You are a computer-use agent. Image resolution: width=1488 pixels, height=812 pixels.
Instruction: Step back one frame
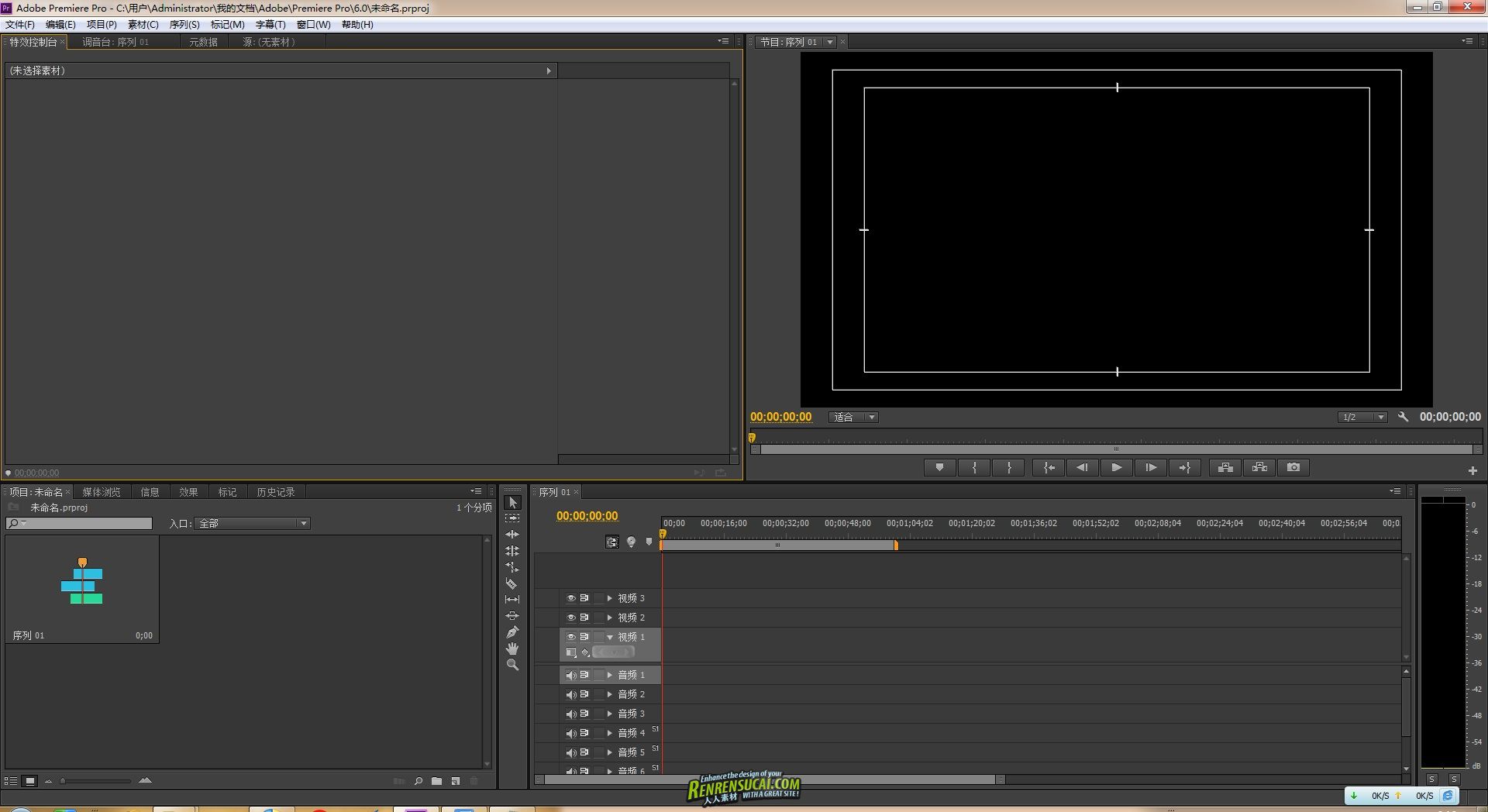click(x=1083, y=467)
